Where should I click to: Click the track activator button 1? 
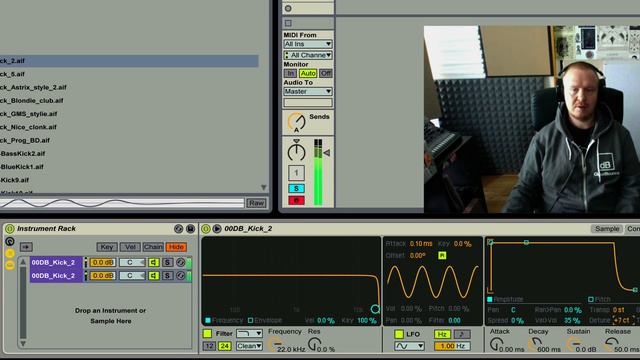tap(296, 173)
